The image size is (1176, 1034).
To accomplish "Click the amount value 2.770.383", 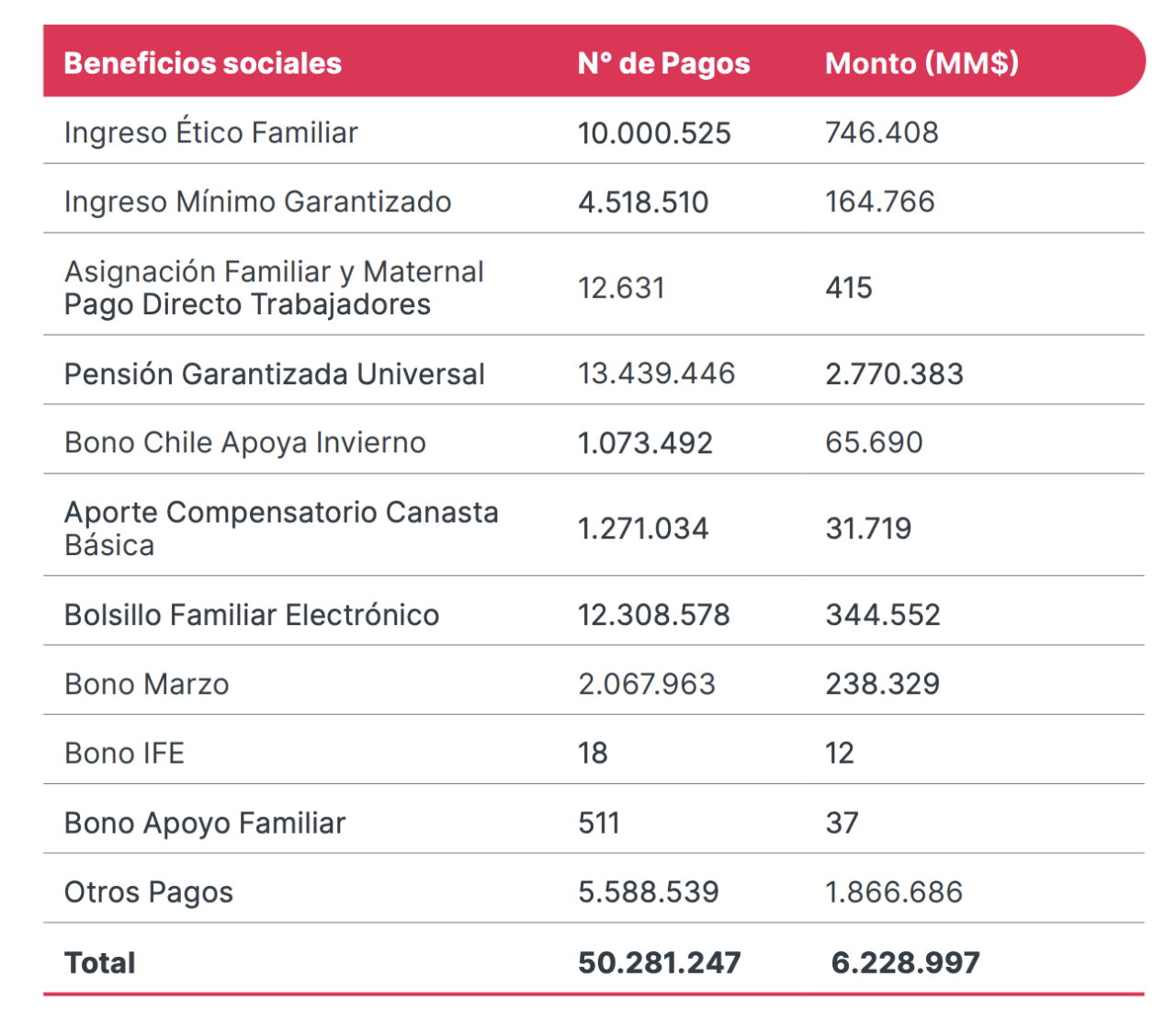I will coord(894,374).
